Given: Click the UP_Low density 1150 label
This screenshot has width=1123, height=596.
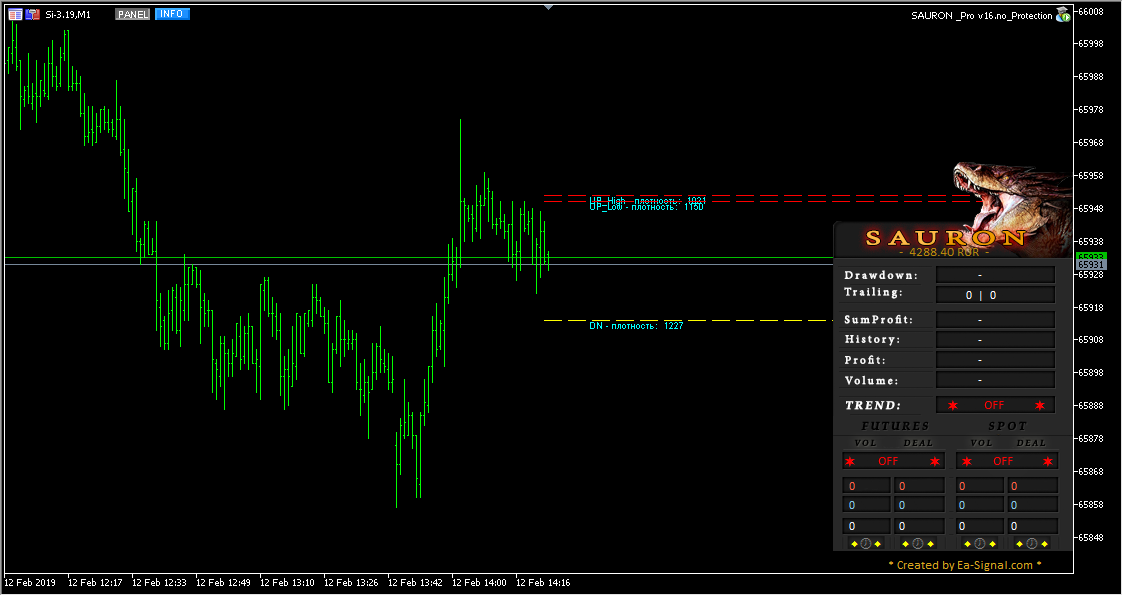Looking at the screenshot, I should click(646, 207).
